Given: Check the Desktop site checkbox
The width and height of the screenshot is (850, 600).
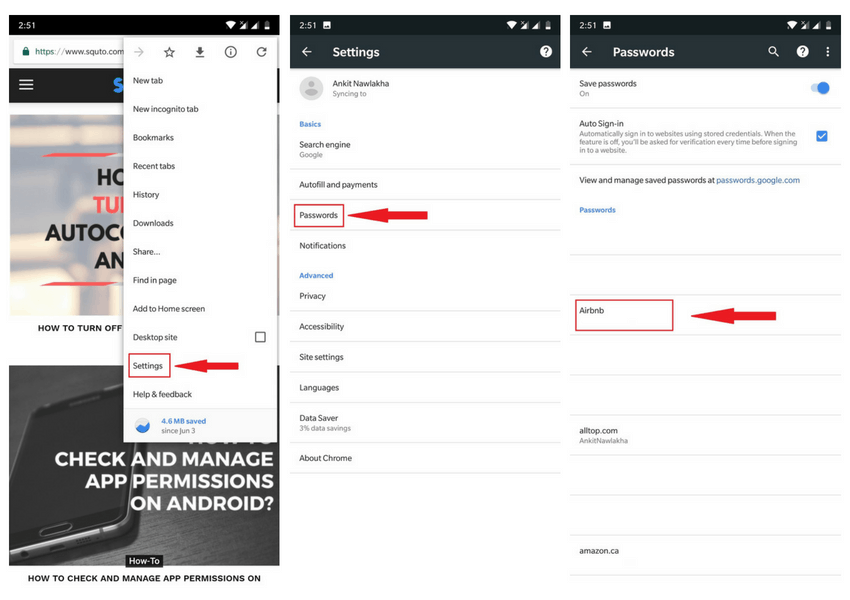Looking at the screenshot, I should point(260,337).
